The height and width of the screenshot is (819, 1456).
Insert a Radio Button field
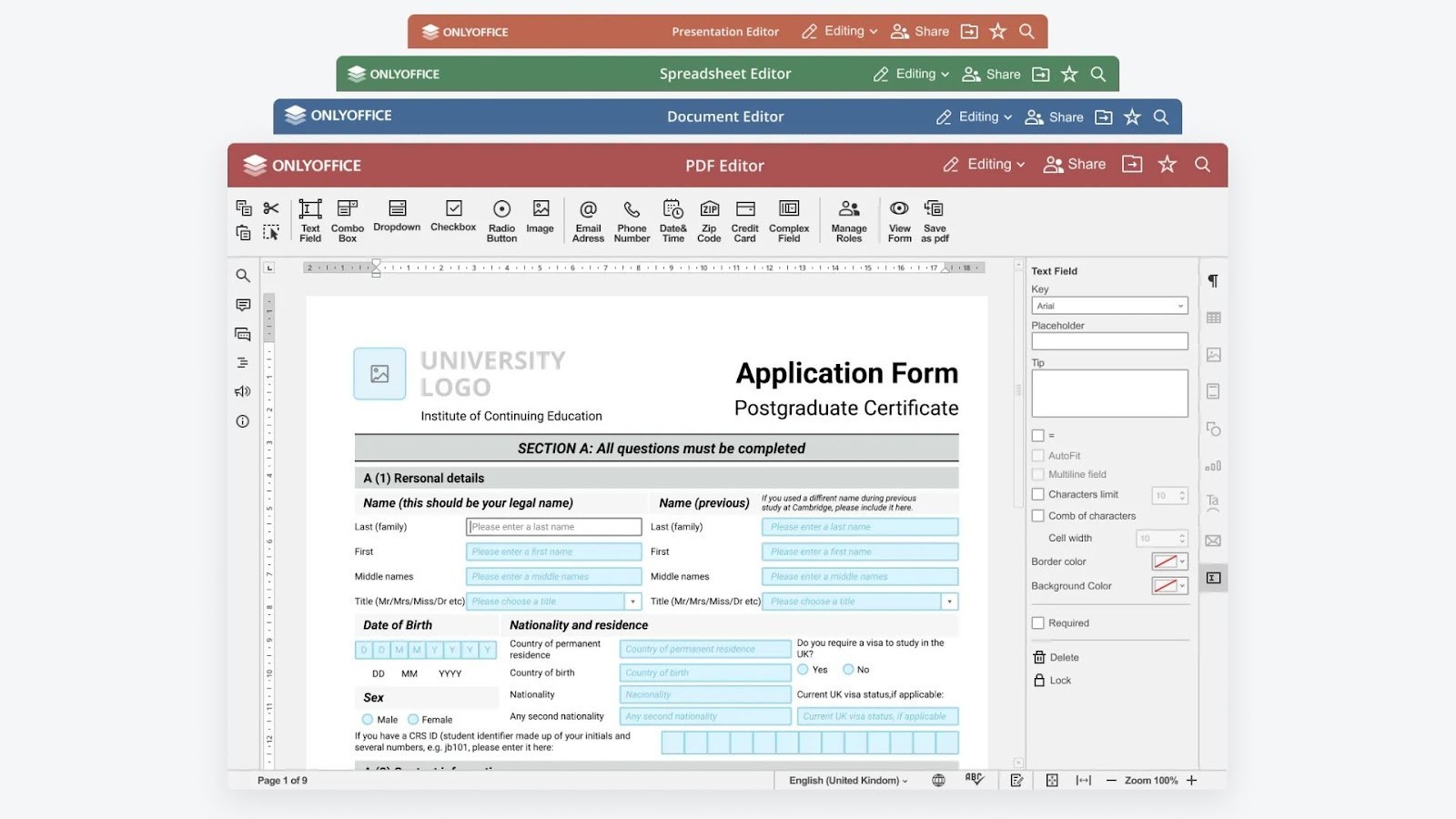pyautogui.click(x=500, y=219)
